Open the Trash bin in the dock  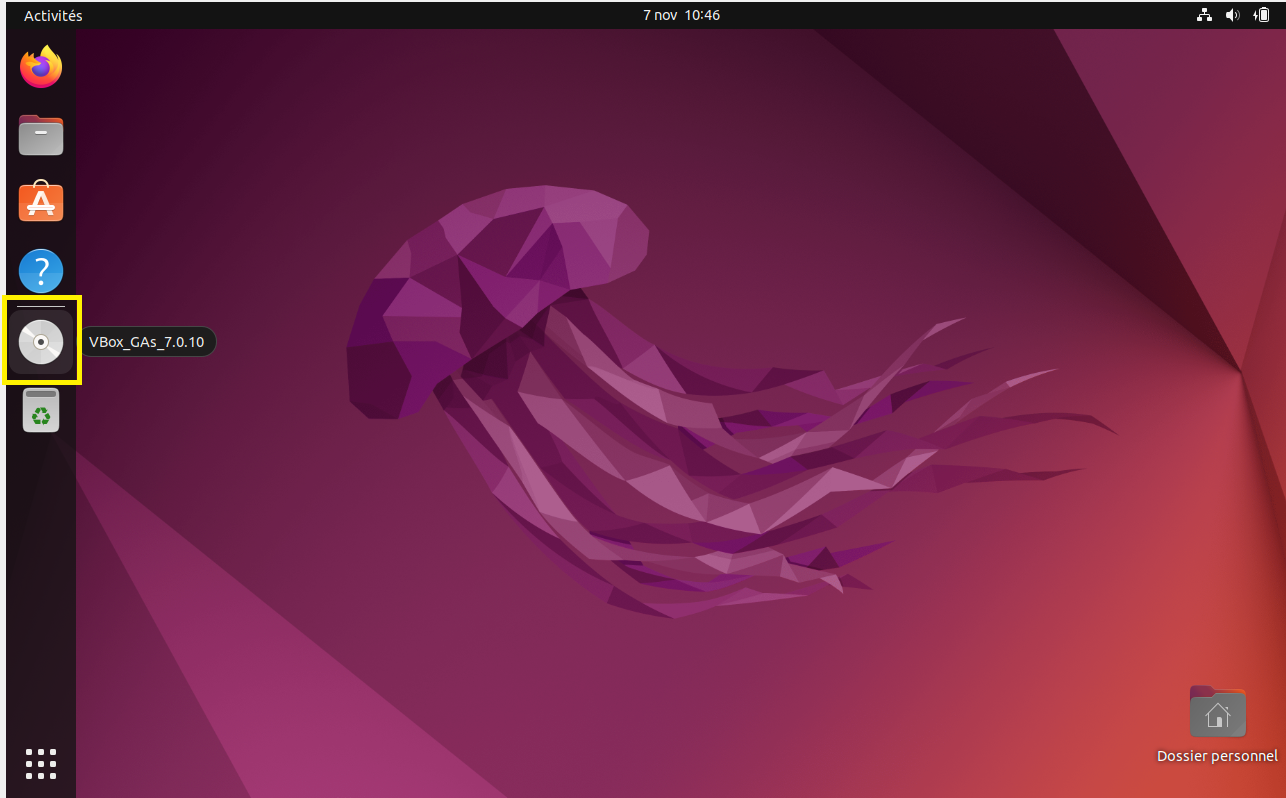click(x=41, y=411)
